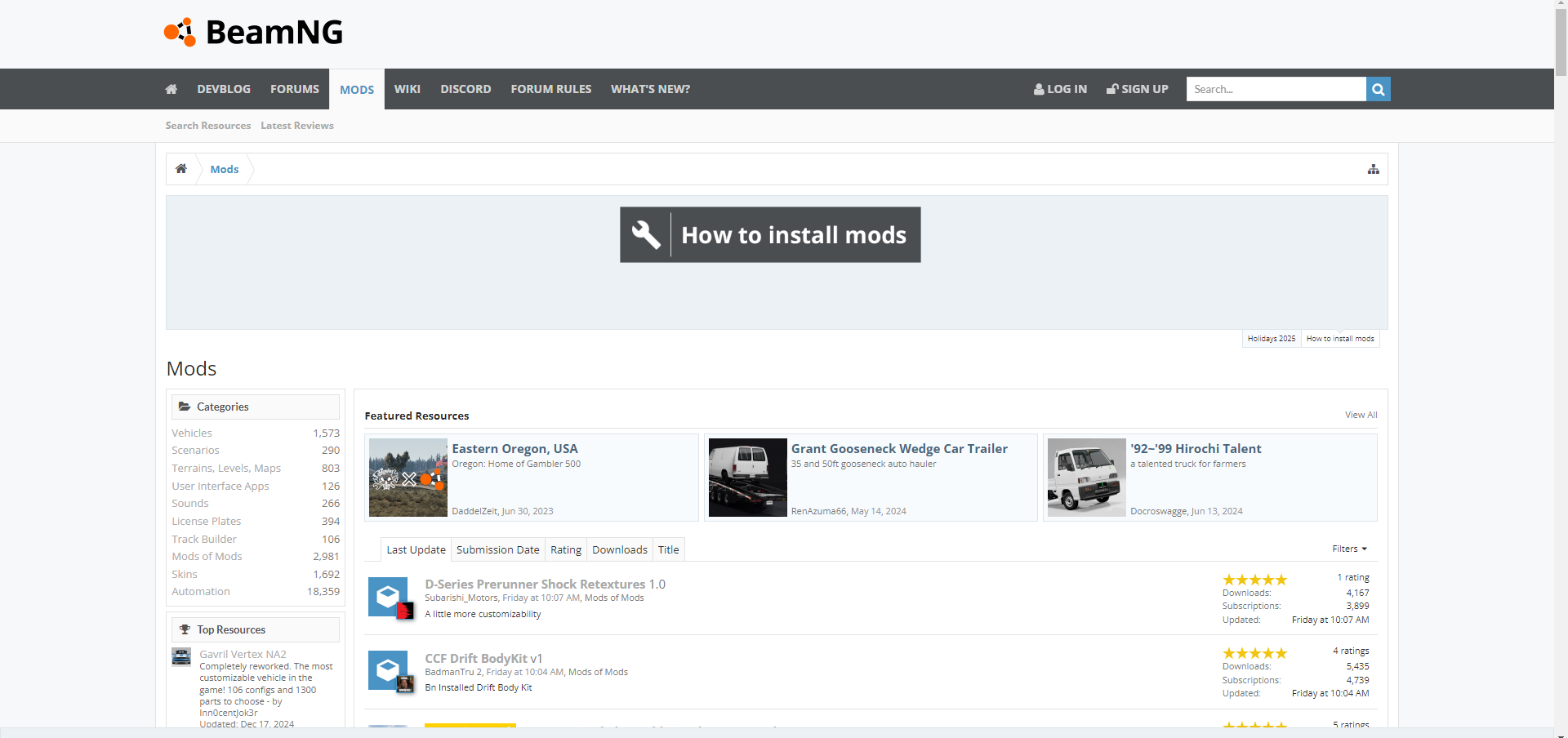Open BadmanTru 2 author link

pos(453,673)
